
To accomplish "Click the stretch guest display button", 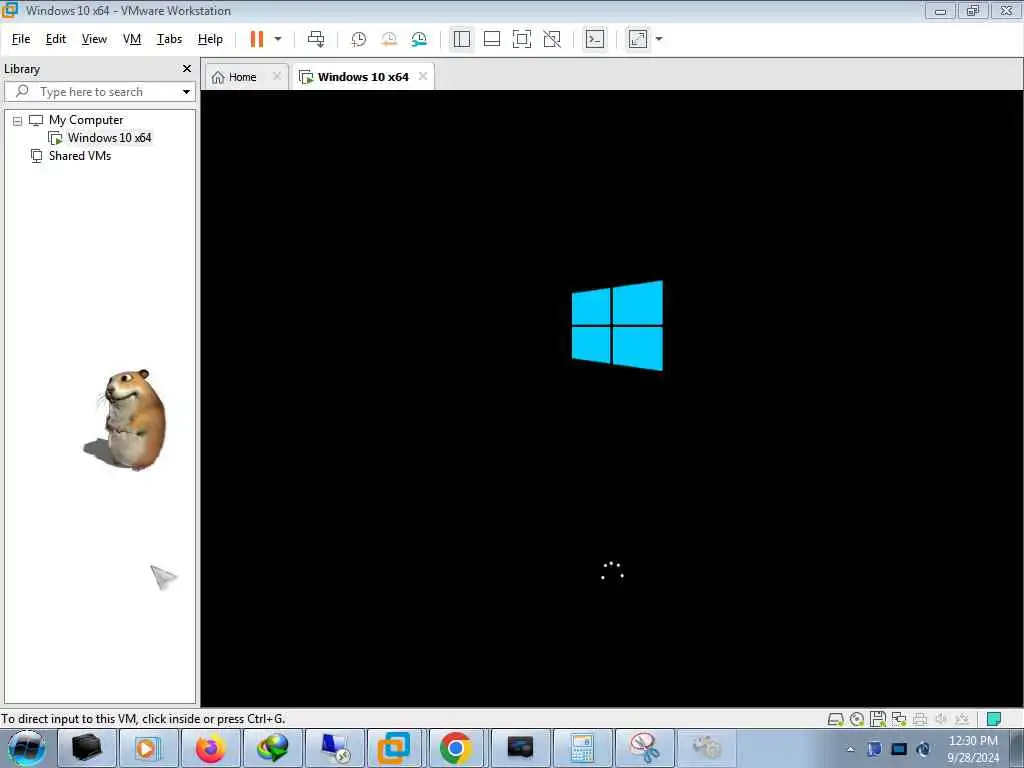I will click(638, 39).
